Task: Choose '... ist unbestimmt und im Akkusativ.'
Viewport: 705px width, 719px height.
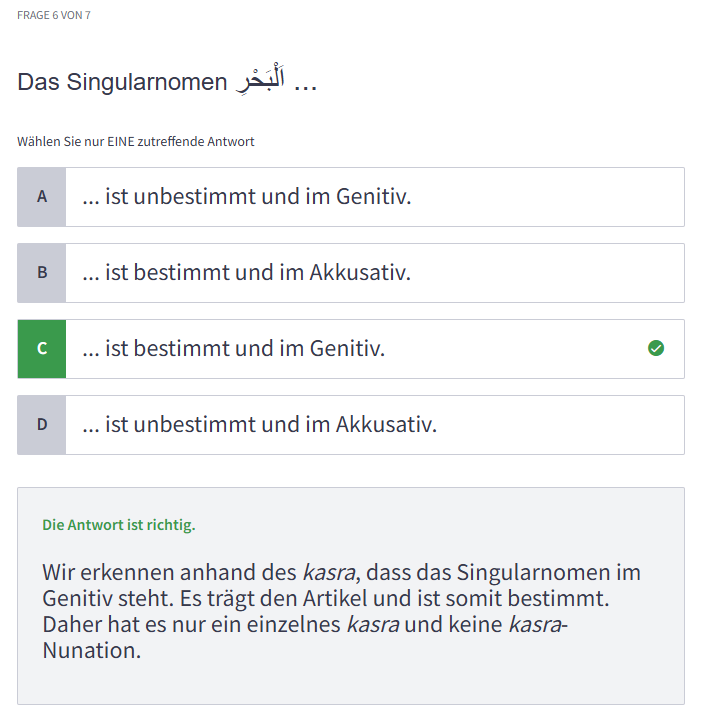Action: coord(351,425)
